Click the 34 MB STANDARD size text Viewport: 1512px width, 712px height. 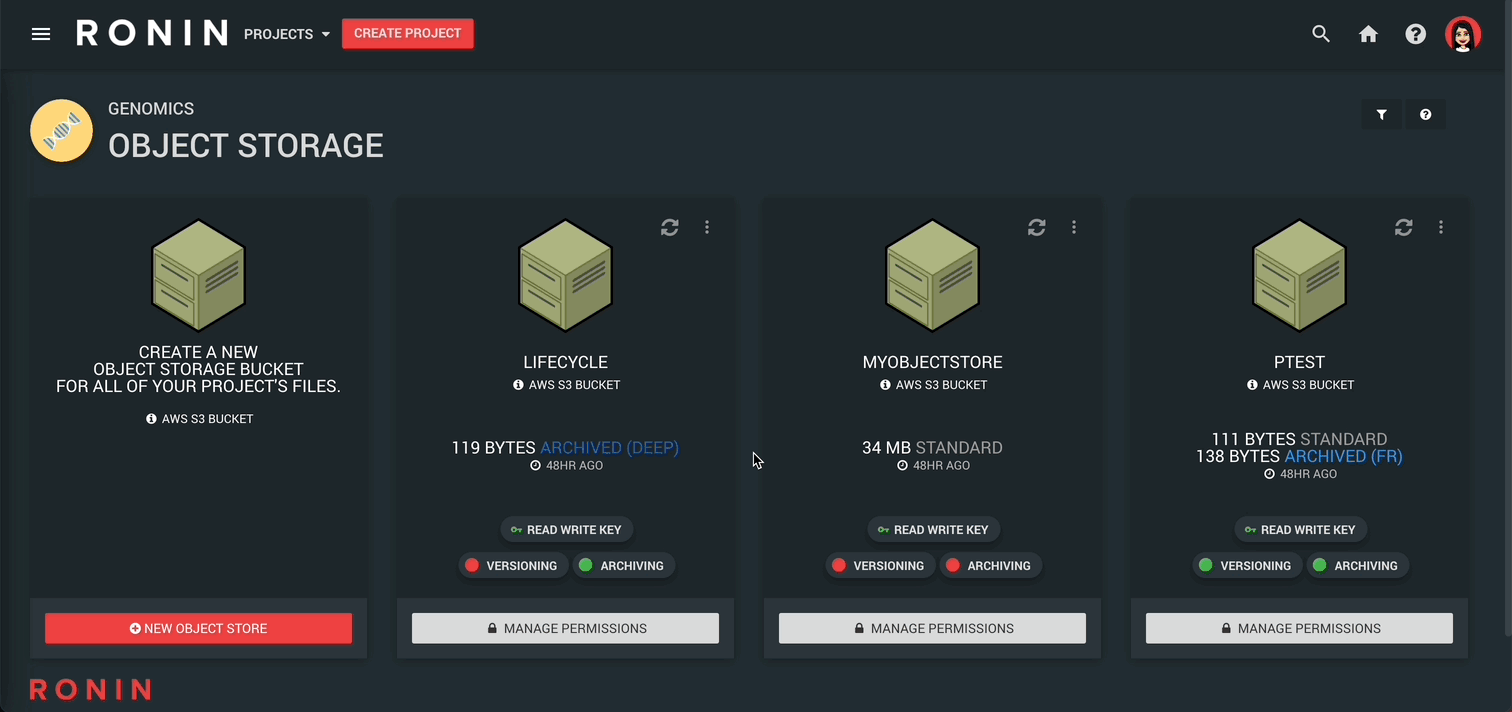click(932, 448)
